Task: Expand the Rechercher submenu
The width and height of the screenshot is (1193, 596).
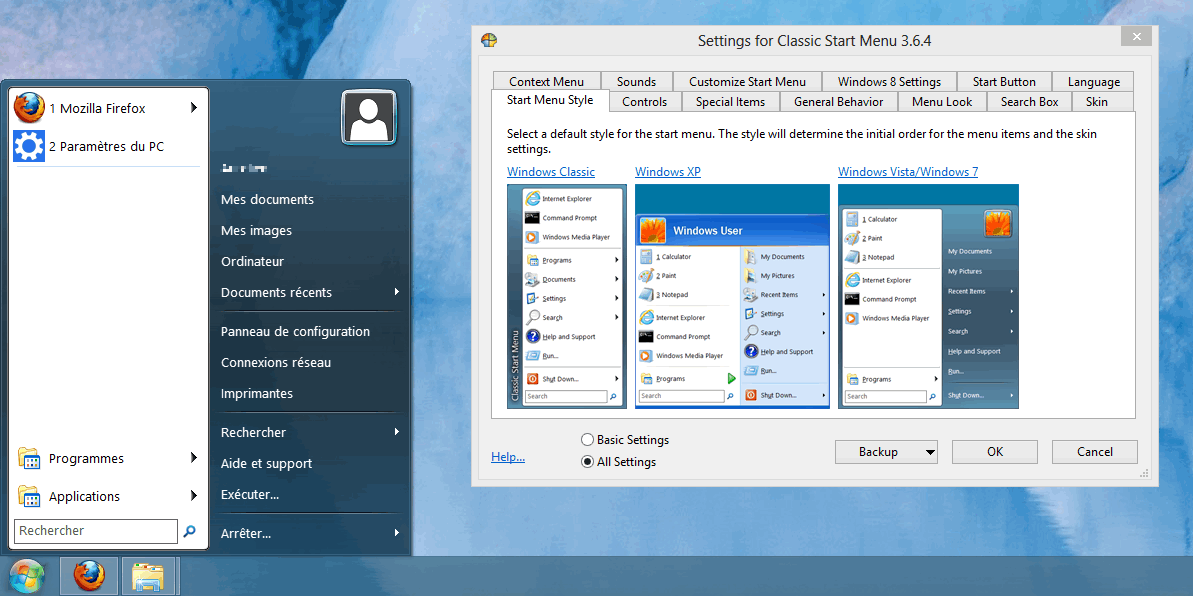Action: click(x=397, y=432)
